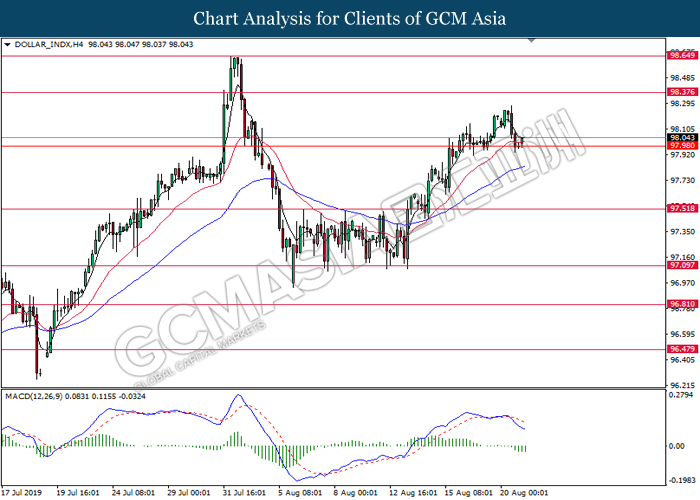Click the 98.649 resistance price tag
Image resolution: width=700 pixels, height=500 pixels.
pos(681,57)
